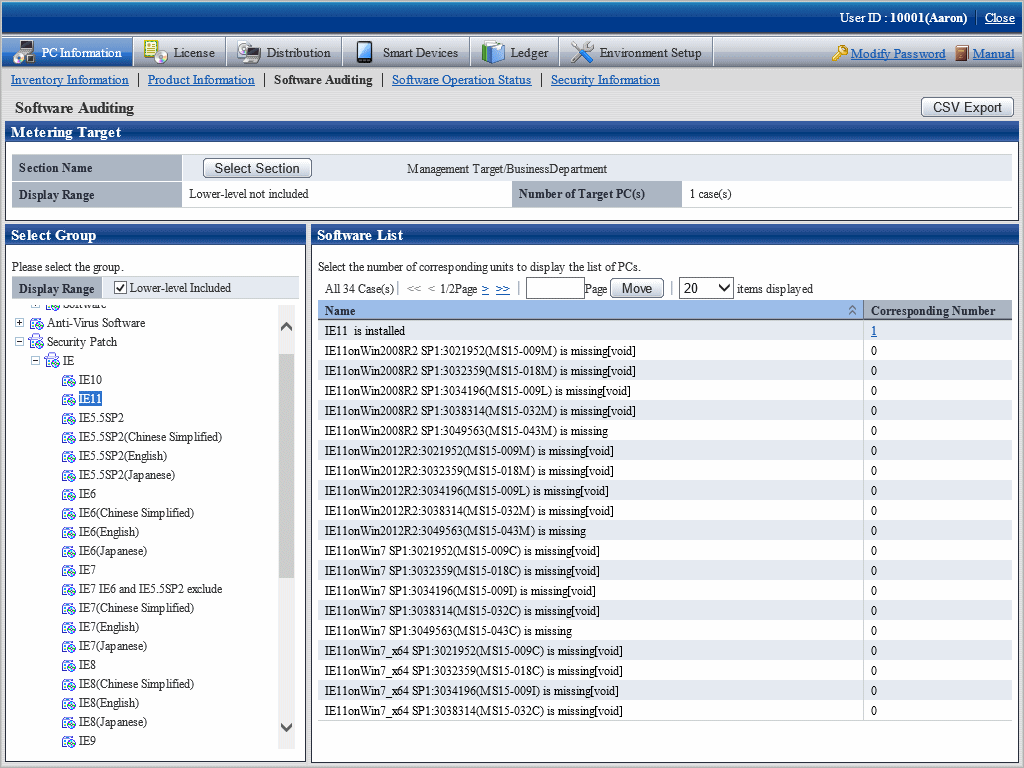The image size is (1024, 768).
Task: Click the tree scrollbar up arrow
Action: [x=286, y=327]
